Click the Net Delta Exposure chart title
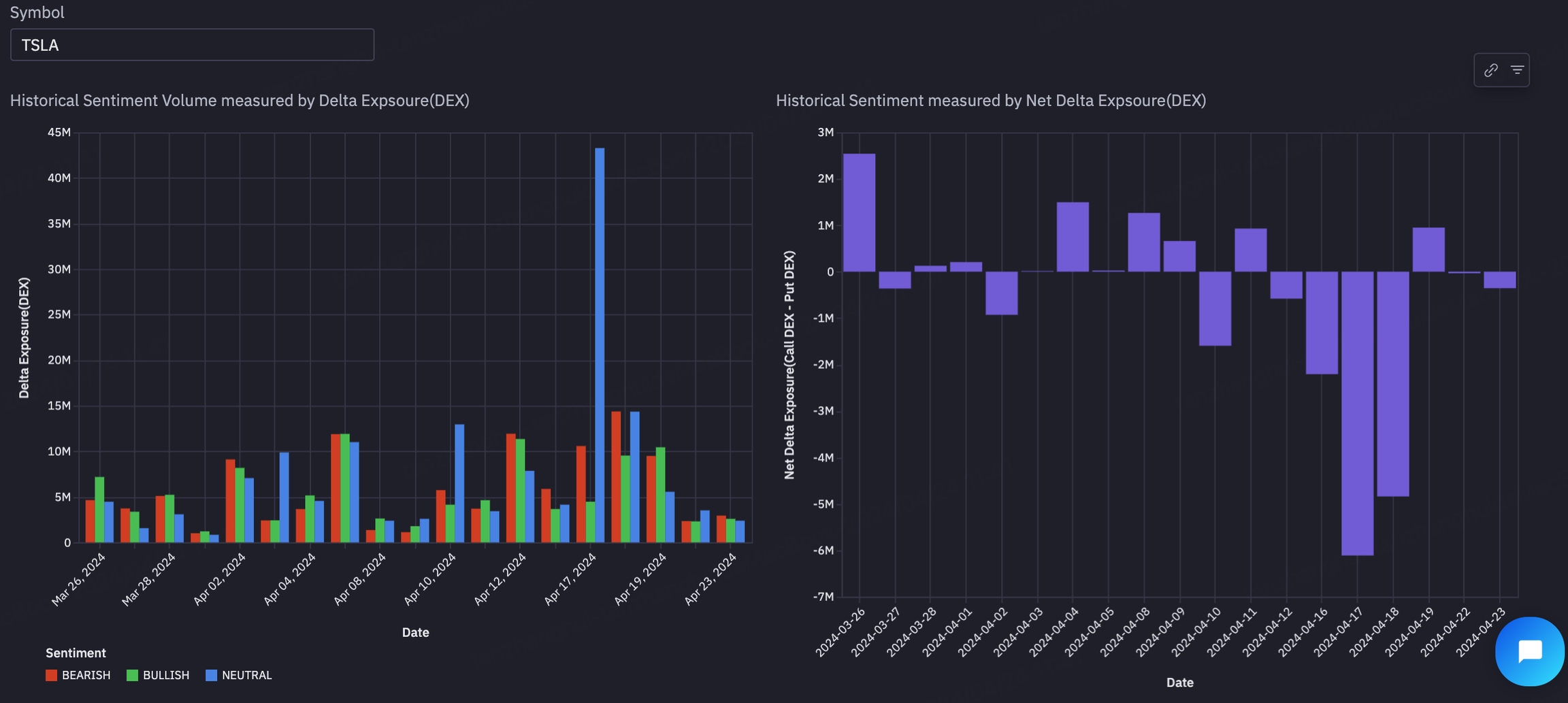This screenshot has width=1568, height=703. pos(990,101)
